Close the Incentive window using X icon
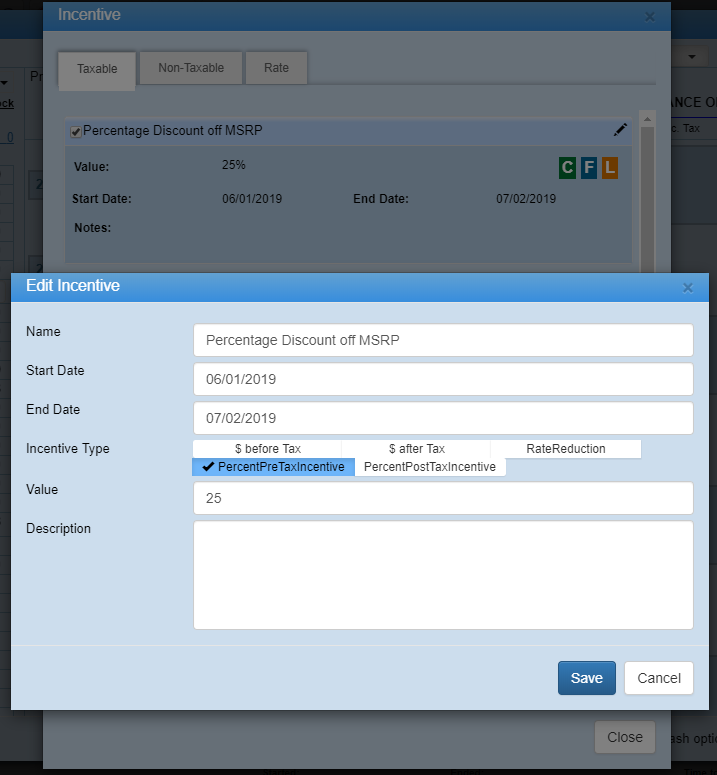Viewport: 717px width, 775px height. click(650, 17)
